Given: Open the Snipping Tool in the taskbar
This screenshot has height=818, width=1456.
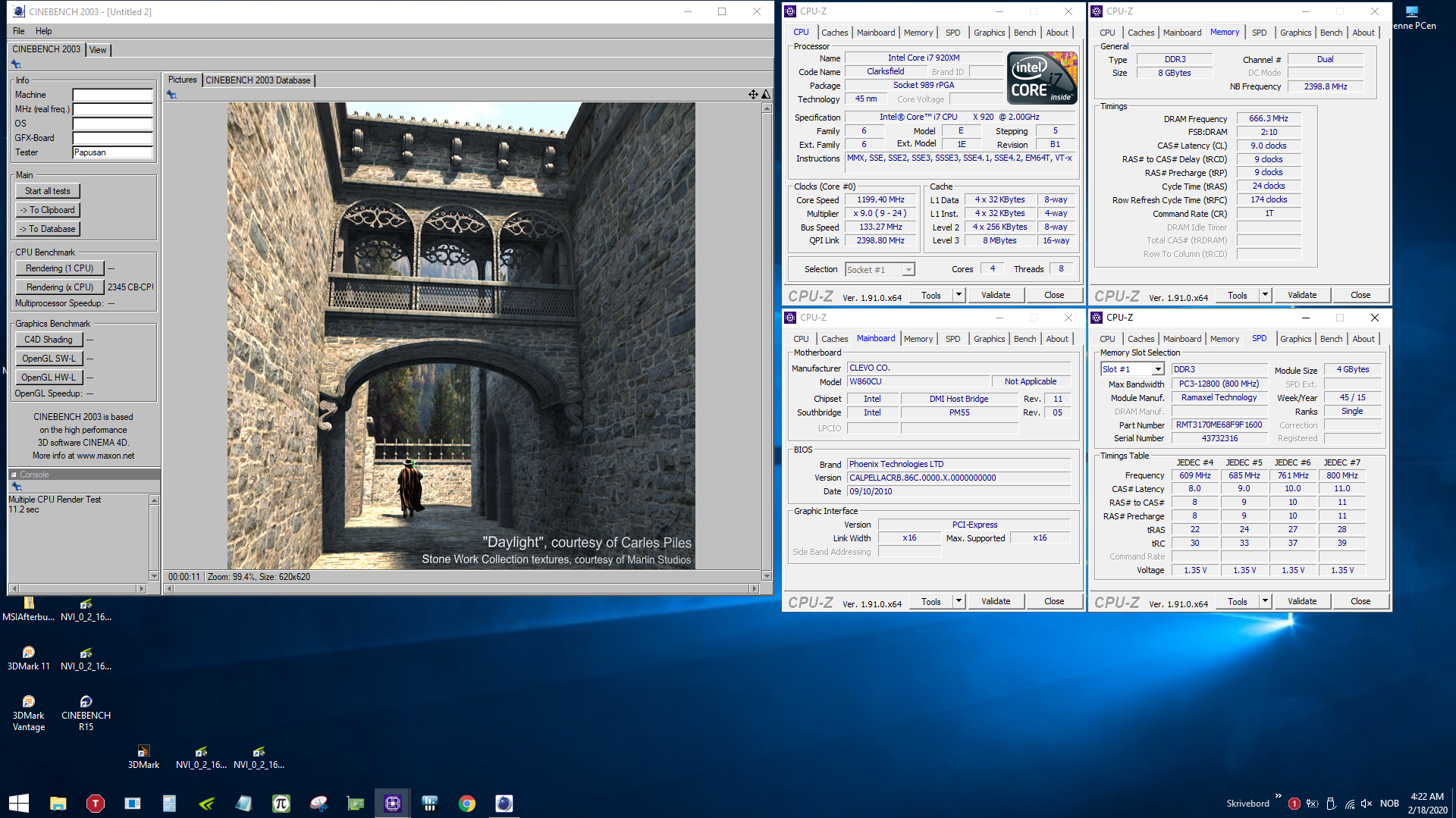Looking at the screenshot, I should [x=318, y=803].
